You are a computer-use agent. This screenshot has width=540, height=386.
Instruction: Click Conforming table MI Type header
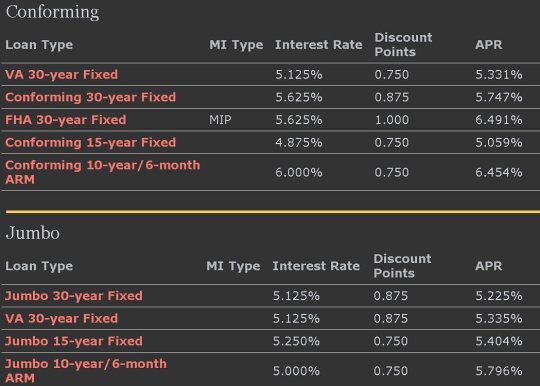(236, 45)
